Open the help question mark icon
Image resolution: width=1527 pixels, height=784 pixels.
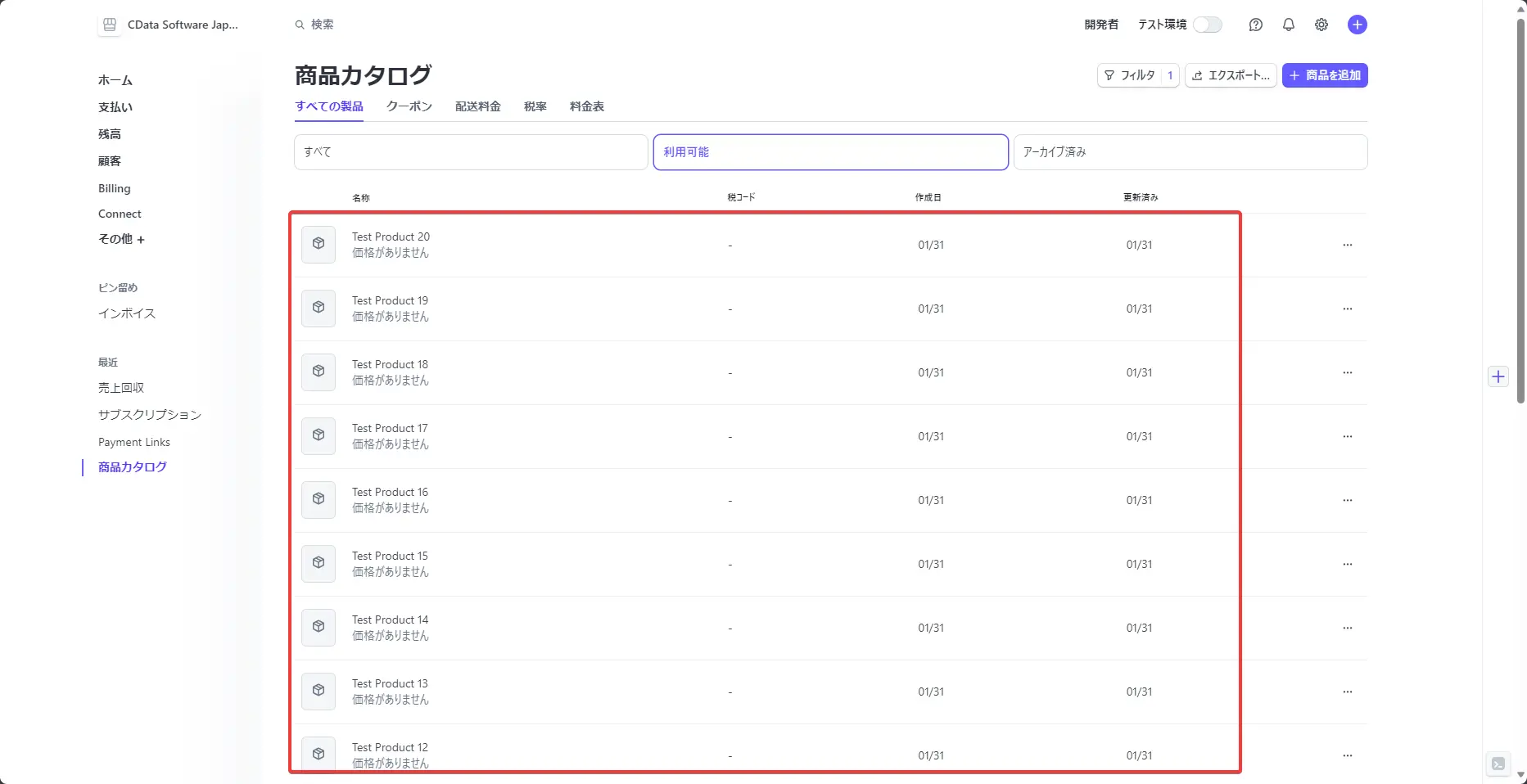click(x=1255, y=25)
